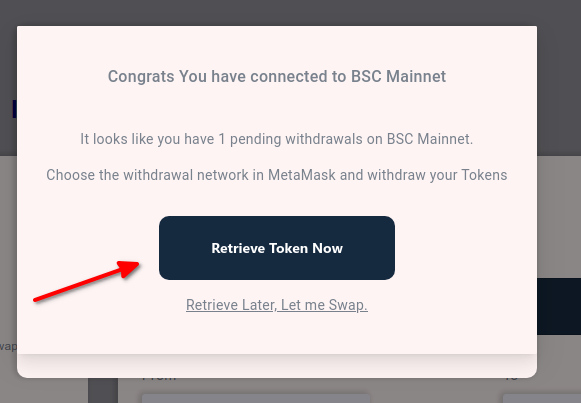Select the Congrats BSC Mainnet connected heading

[x=277, y=76]
